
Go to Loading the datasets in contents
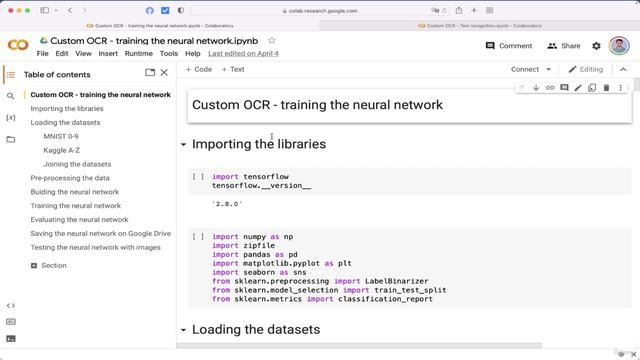pyautogui.click(x=65, y=122)
